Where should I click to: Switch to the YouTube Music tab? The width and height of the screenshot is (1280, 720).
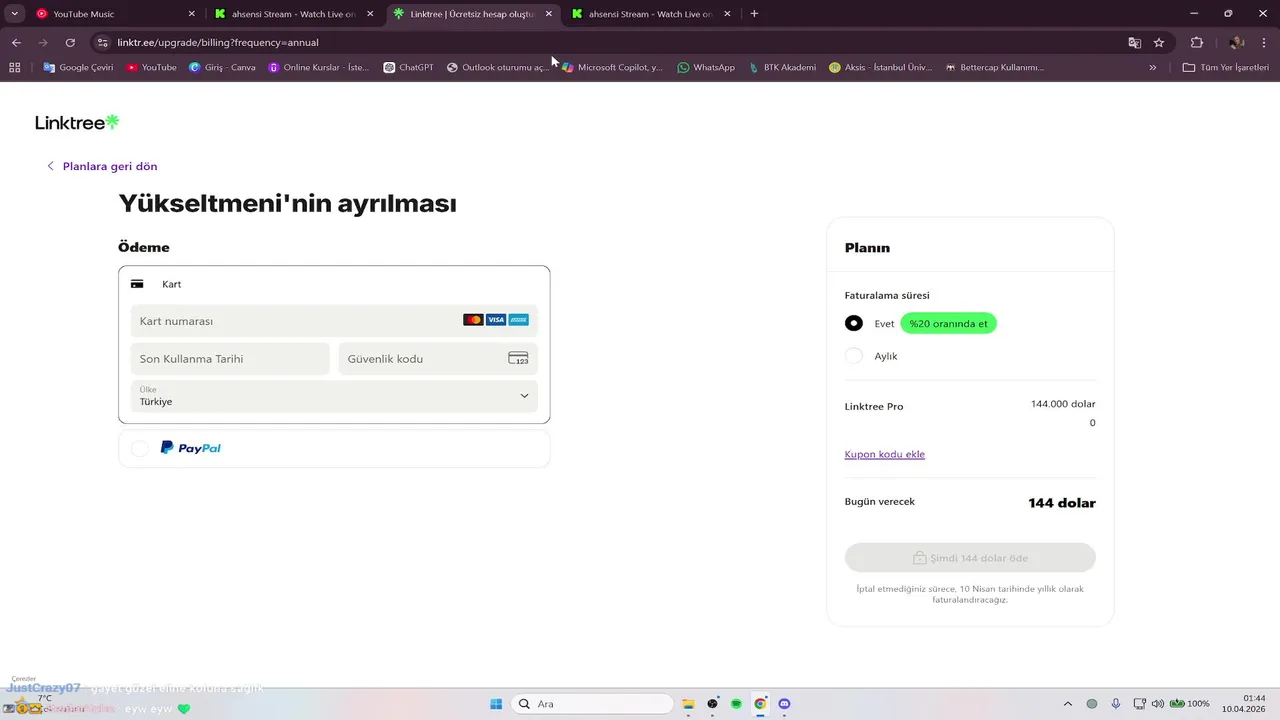pyautogui.click(x=115, y=14)
